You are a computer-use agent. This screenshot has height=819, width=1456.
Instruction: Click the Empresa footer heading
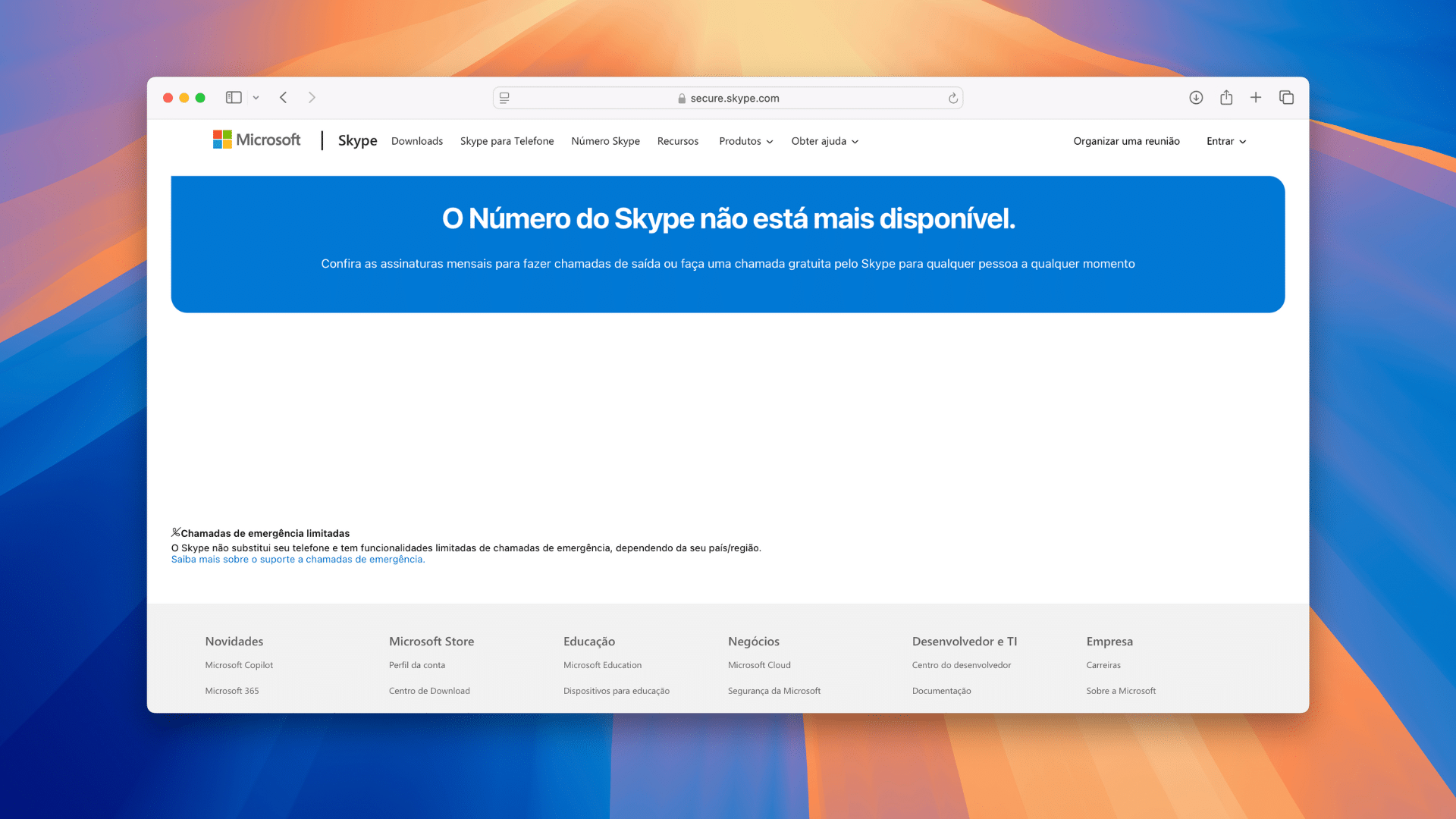point(1109,642)
